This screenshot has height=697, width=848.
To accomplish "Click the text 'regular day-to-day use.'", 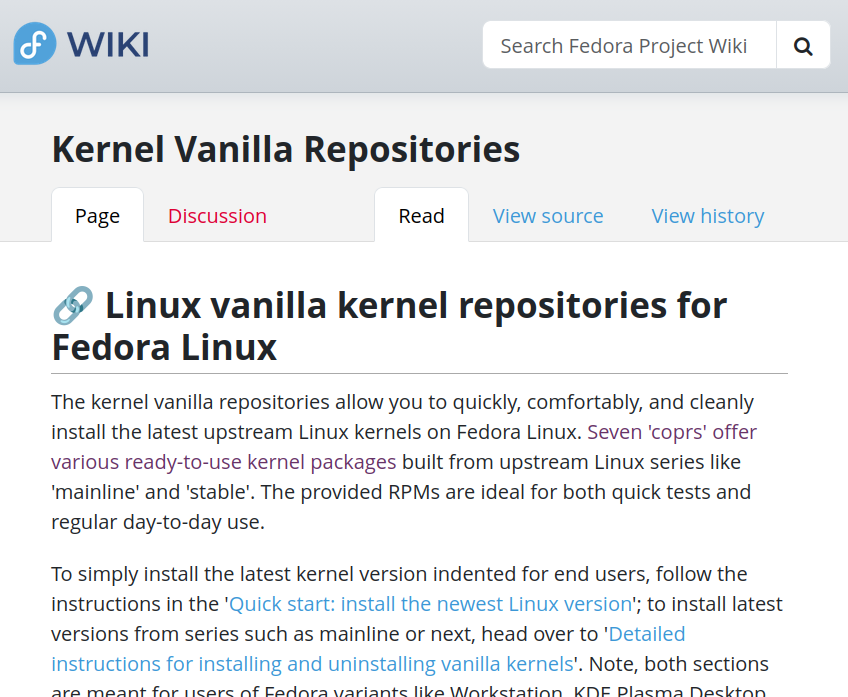I will (x=158, y=522).
